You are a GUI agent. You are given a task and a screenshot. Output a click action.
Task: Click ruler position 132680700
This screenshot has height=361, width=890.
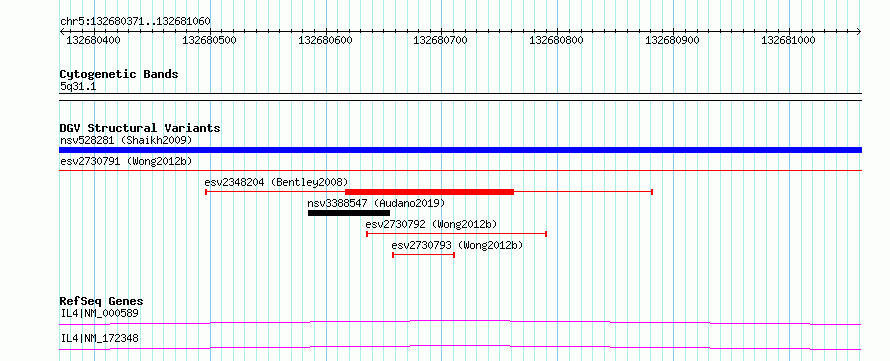pos(441,40)
